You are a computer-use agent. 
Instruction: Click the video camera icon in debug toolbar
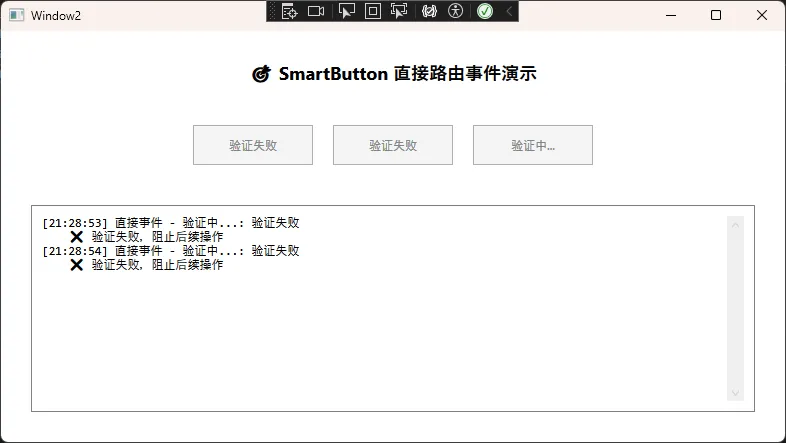point(317,11)
